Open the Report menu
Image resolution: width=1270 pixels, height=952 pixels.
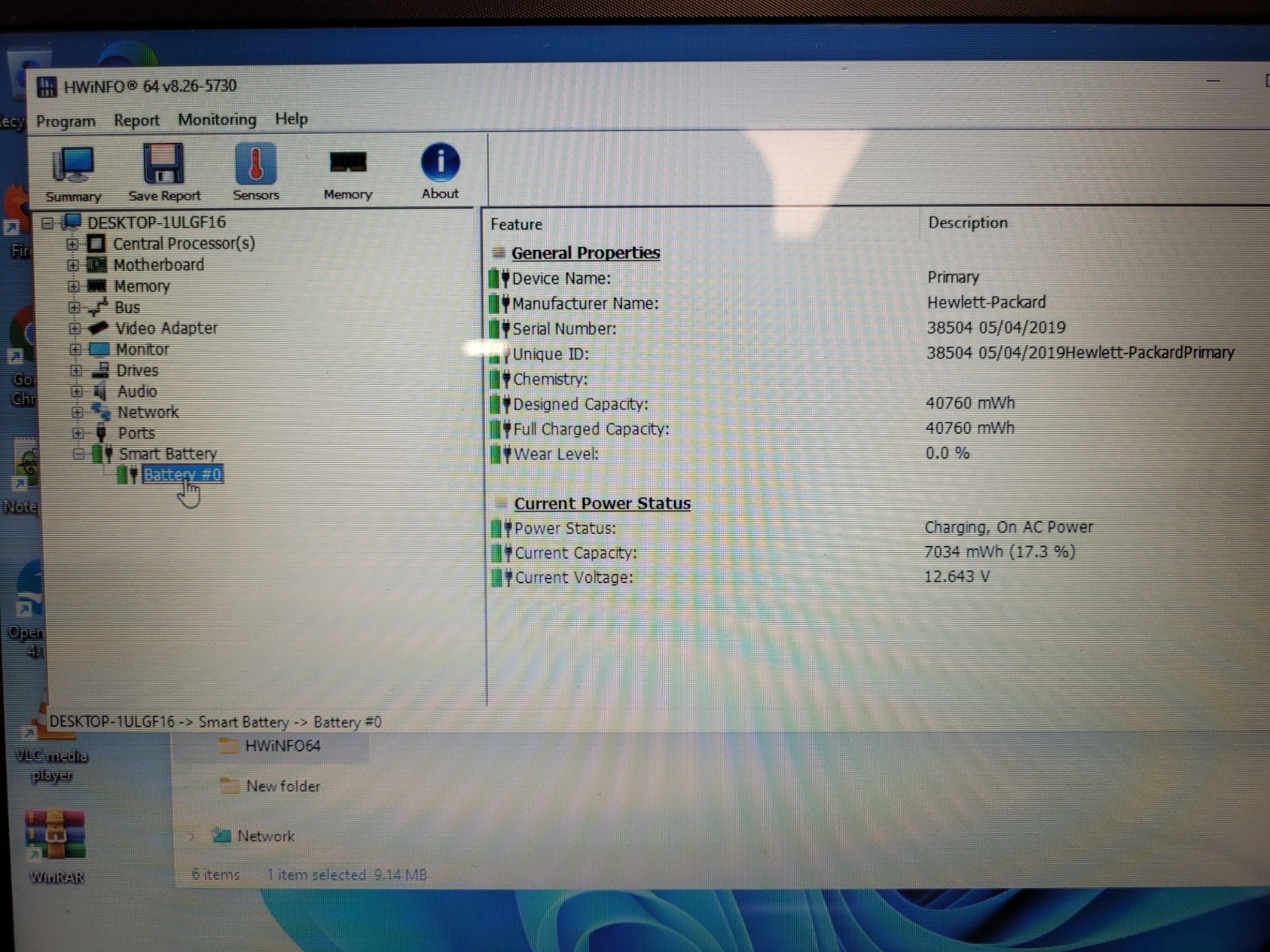pyautogui.click(x=137, y=121)
